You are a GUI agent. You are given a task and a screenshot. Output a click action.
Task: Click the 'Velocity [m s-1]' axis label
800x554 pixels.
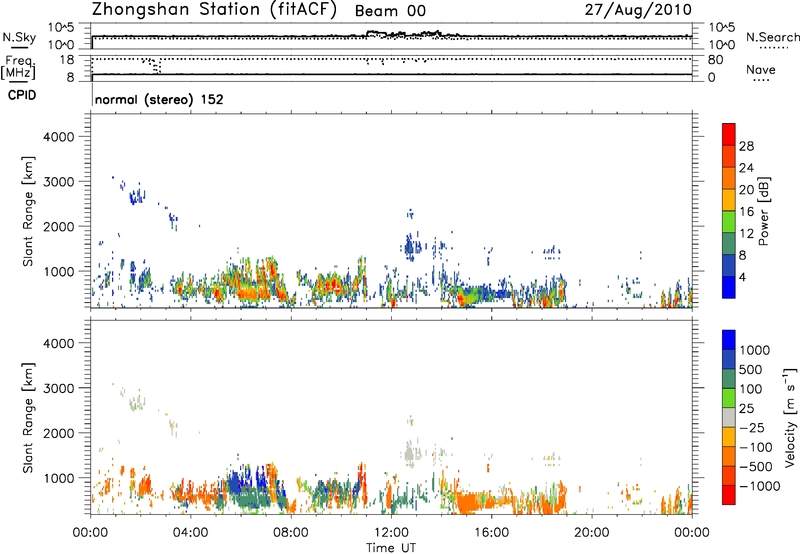coord(790,417)
